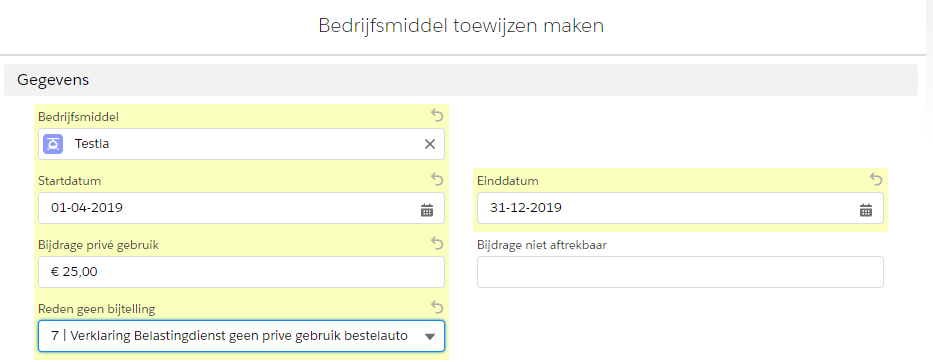
Task: Click the 'Bijdrage niet aftrekbaar' label
Action: (x=541, y=245)
